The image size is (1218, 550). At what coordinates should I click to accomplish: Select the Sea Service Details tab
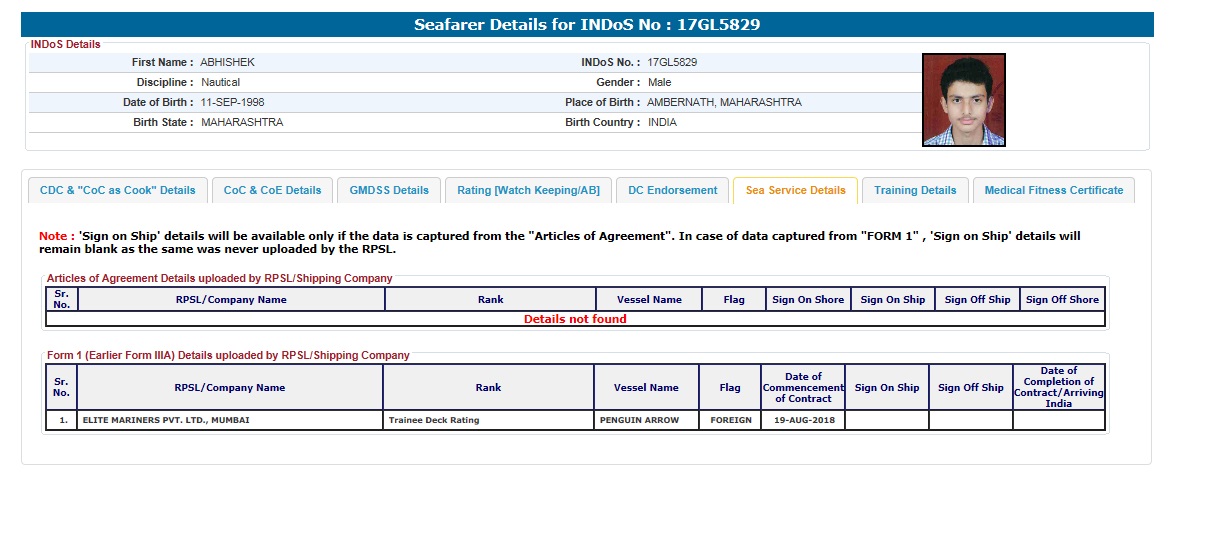point(795,190)
